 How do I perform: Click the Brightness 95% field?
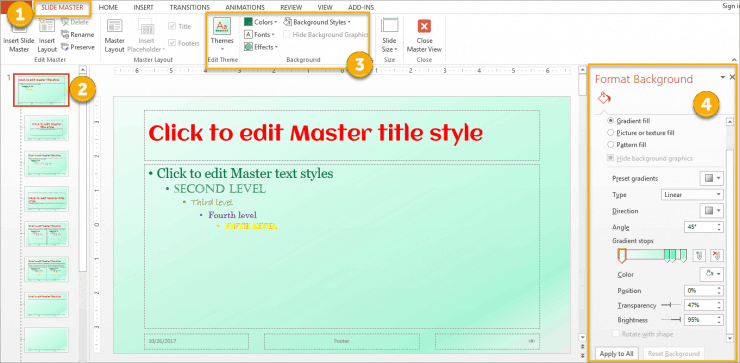click(x=700, y=320)
